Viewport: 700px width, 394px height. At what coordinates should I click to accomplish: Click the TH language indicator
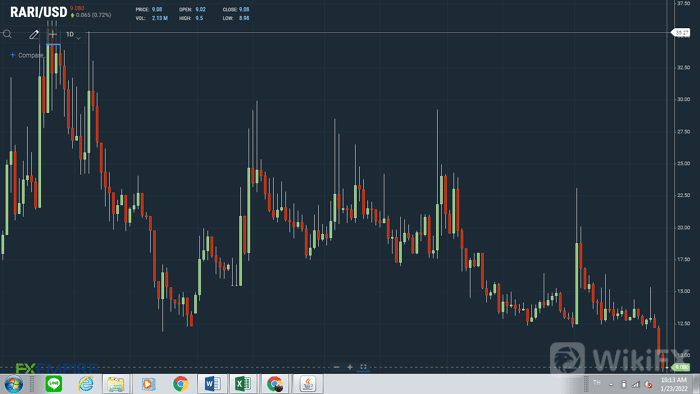pyautogui.click(x=597, y=383)
